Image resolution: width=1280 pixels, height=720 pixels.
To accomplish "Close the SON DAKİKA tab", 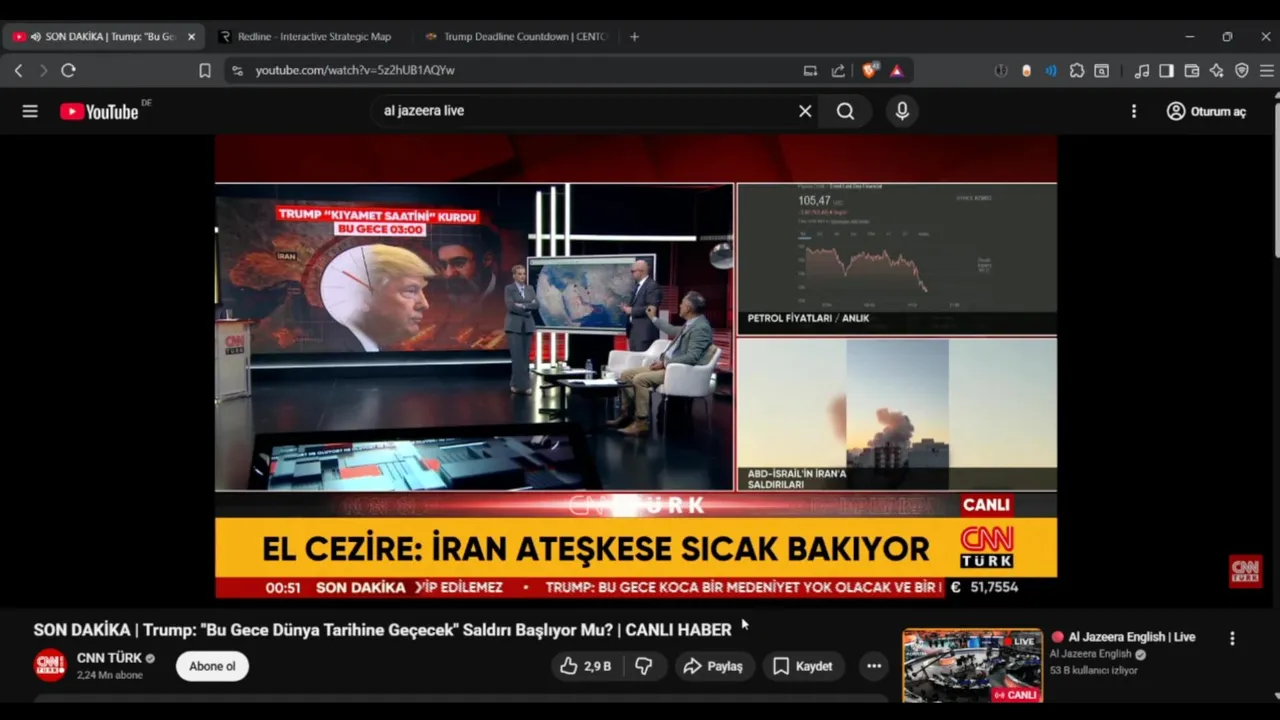I will tap(191, 36).
